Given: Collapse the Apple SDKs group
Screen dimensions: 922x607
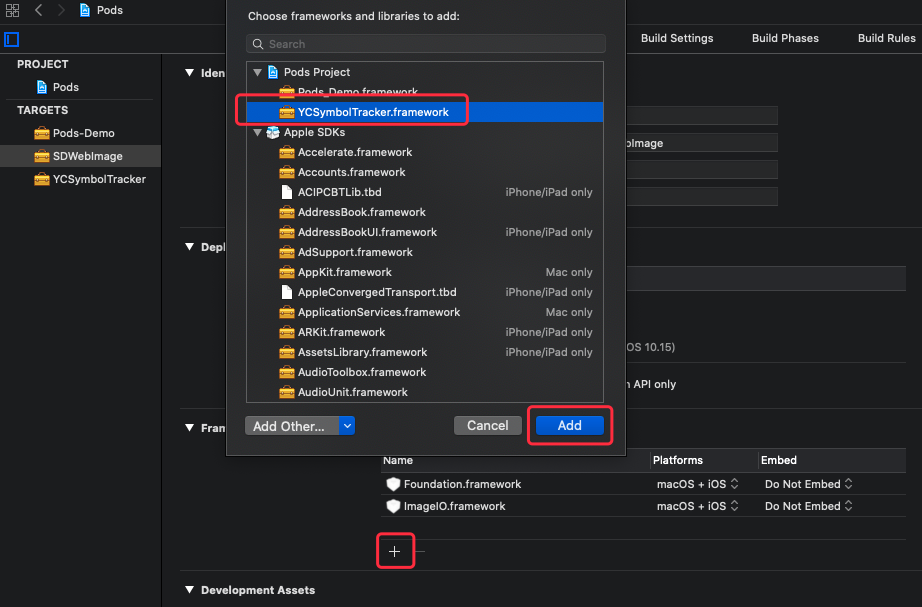Looking at the screenshot, I should tap(258, 132).
